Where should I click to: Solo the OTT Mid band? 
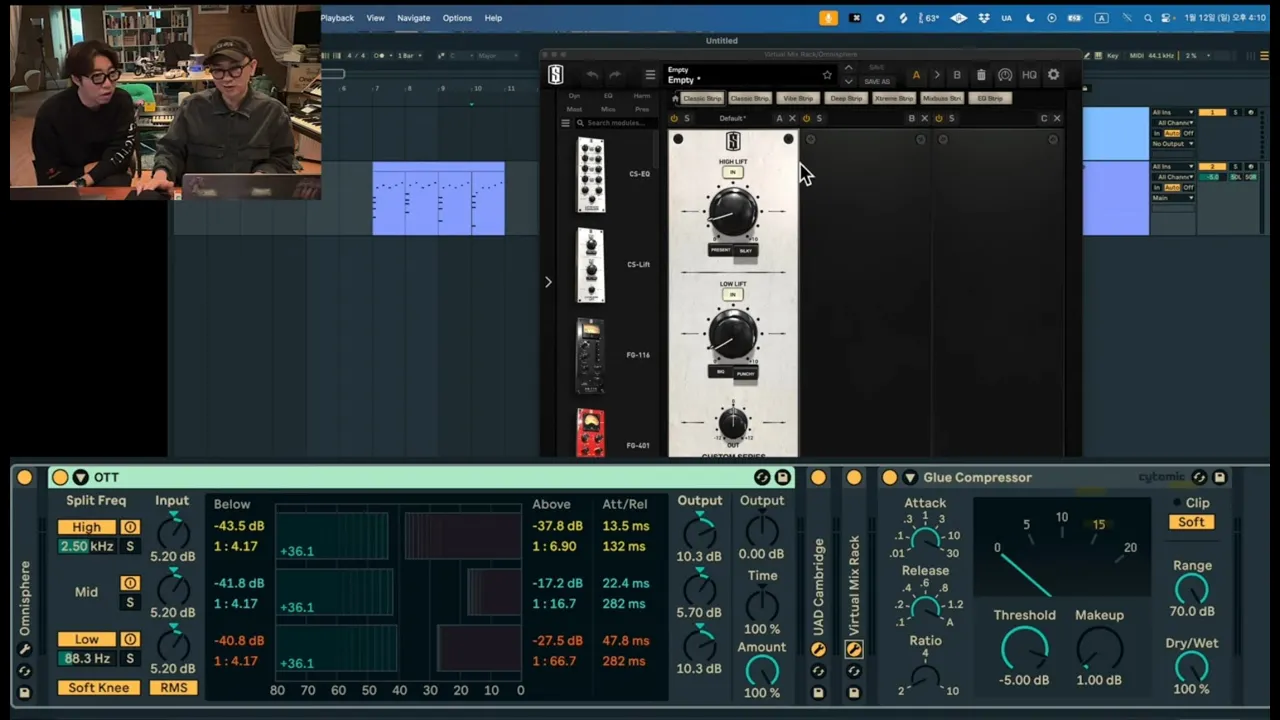130,602
